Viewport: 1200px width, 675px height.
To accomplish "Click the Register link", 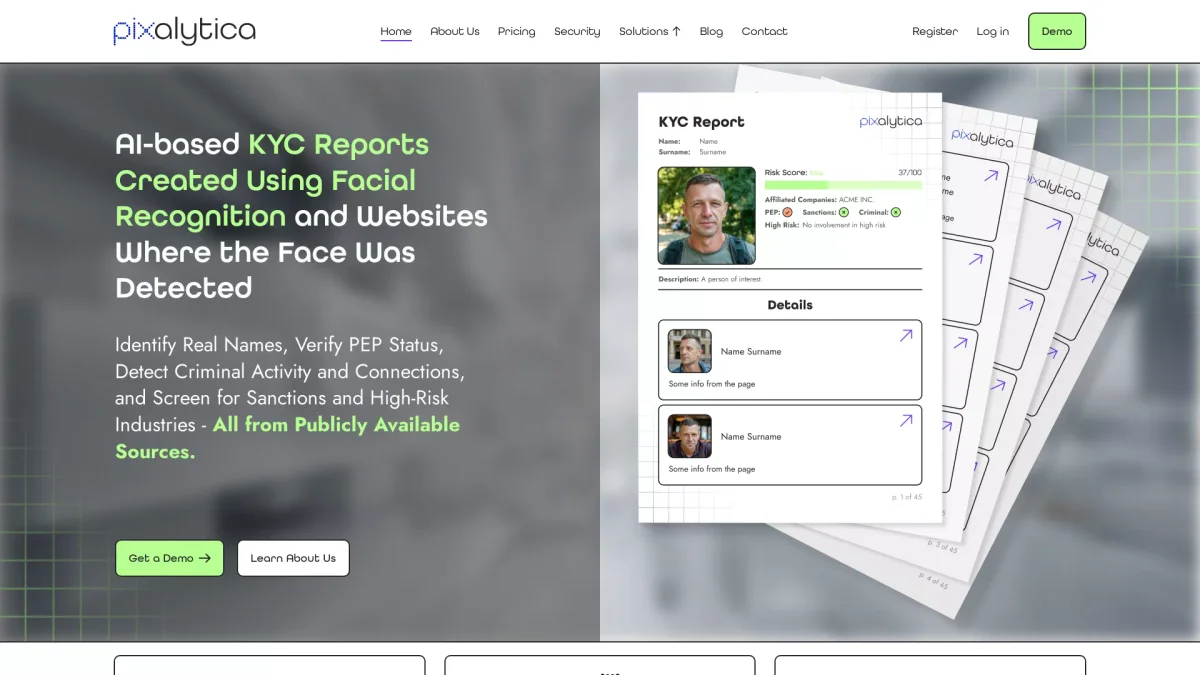I will [x=935, y=31].
